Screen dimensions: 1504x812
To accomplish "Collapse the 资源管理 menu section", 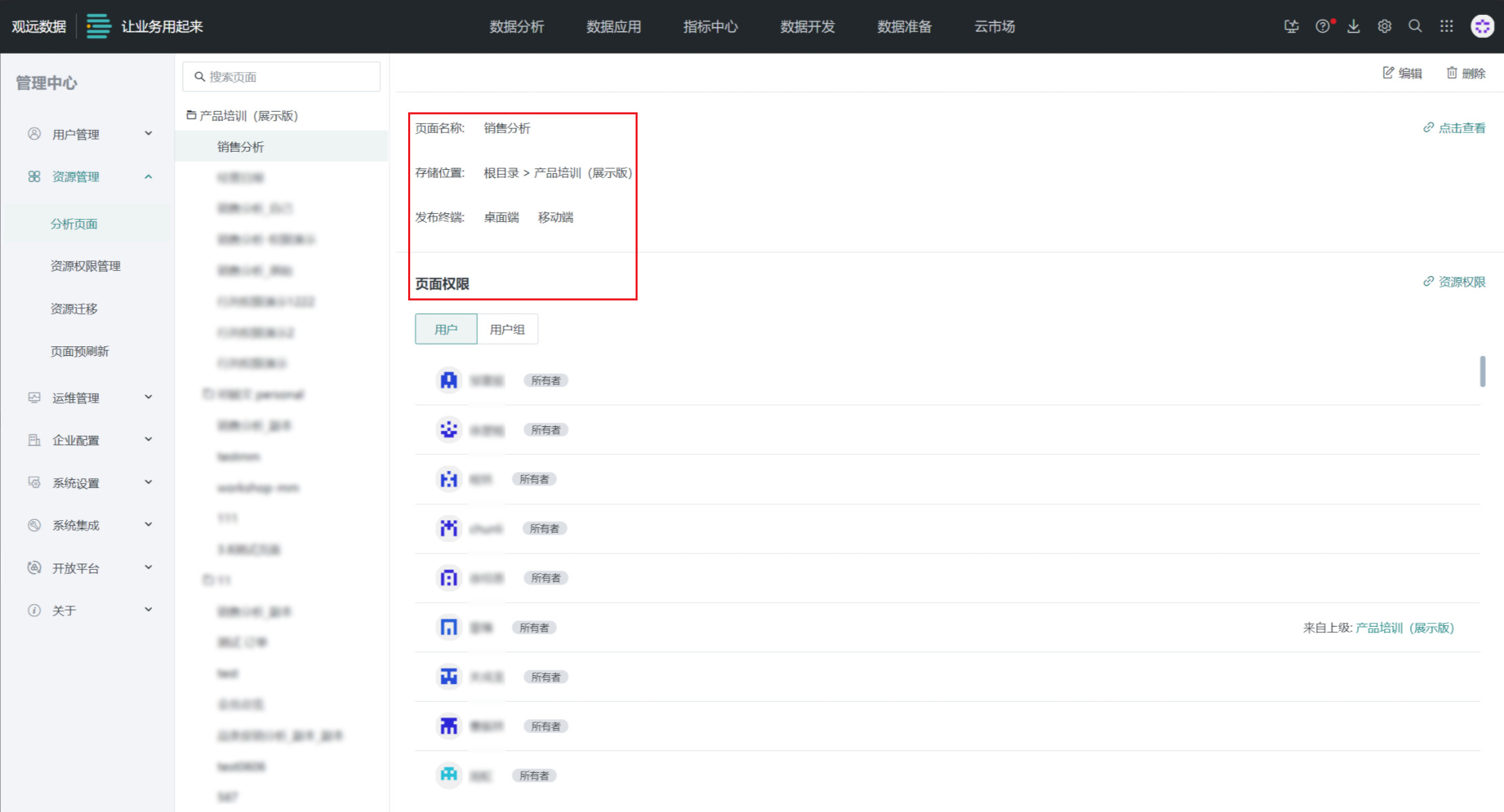I will pyautogui.click(x=148, y=177).
